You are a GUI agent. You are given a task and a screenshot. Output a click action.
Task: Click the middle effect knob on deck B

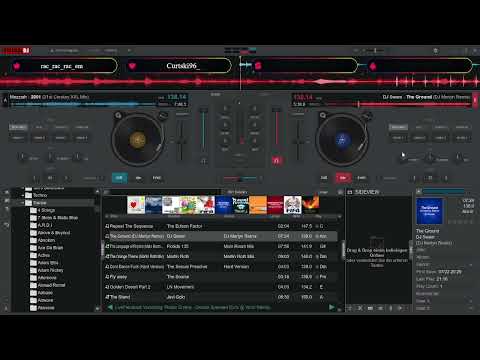430,157
